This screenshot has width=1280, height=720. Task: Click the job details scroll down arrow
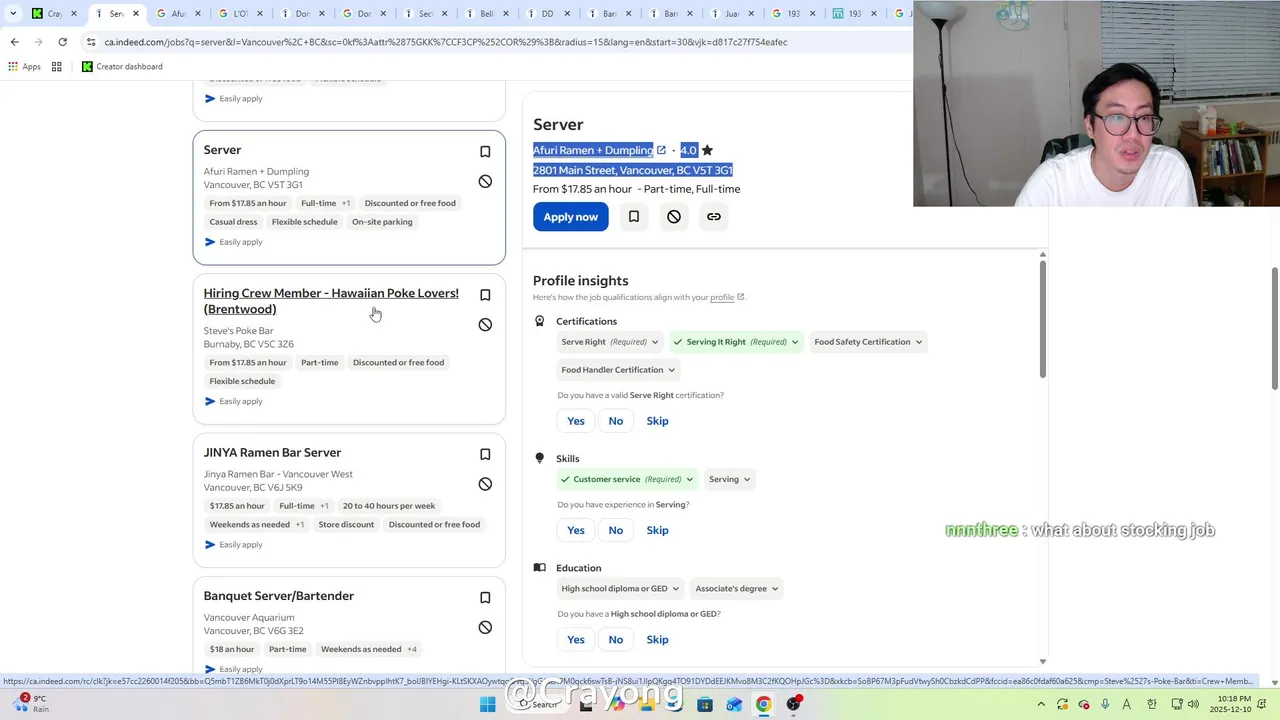pos(1043,661)
